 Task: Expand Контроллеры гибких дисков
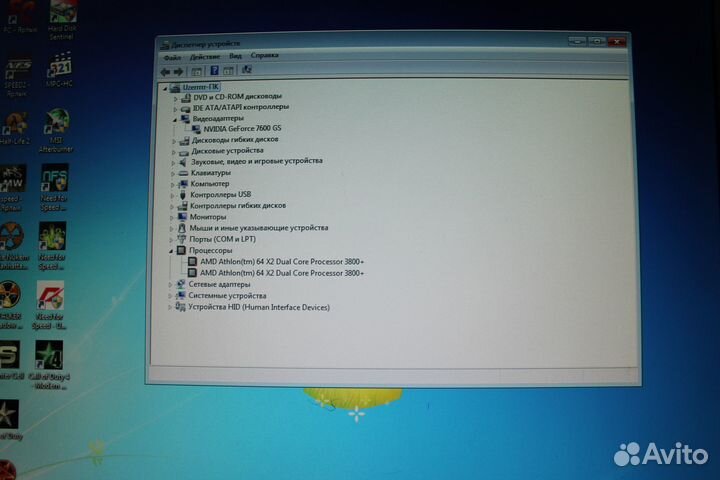173,207
